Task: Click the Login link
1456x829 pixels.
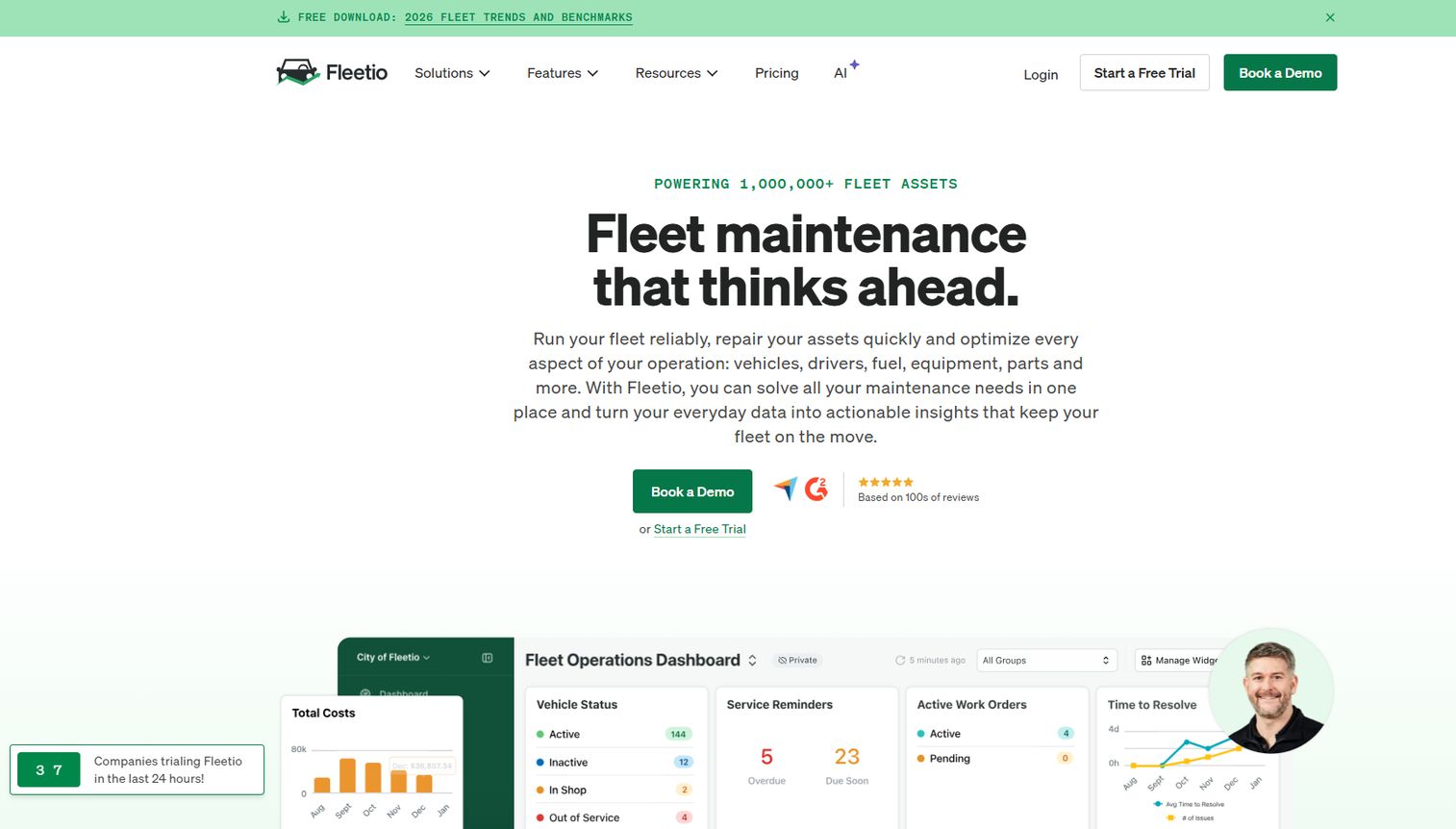Action: [x=1041, y=74]
